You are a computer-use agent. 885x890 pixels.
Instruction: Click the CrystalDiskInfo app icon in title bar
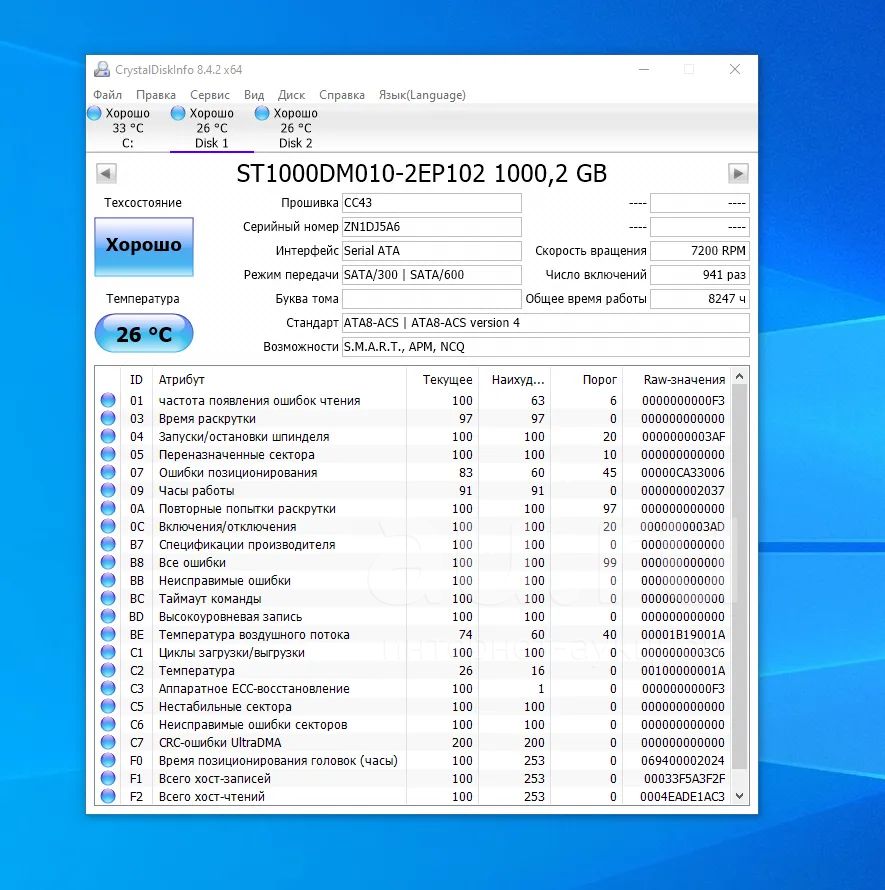click(x=102, y=69)
